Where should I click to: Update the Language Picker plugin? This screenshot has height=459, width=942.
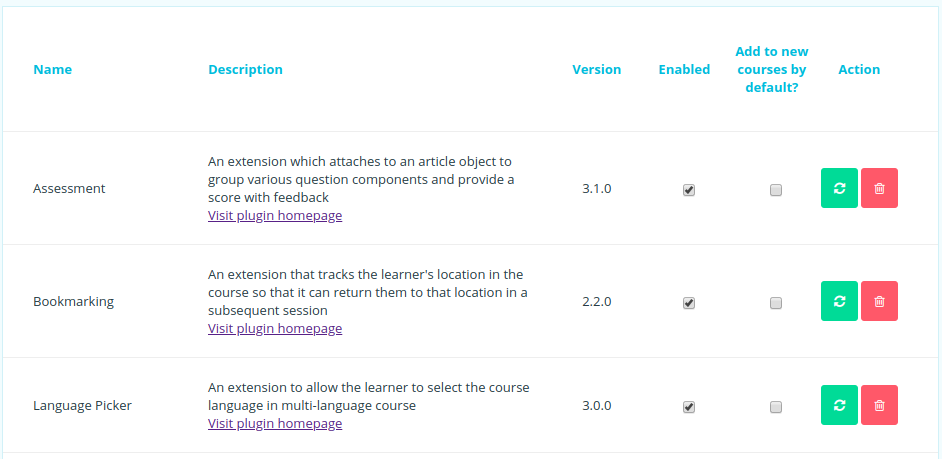(x=839, y=405)
